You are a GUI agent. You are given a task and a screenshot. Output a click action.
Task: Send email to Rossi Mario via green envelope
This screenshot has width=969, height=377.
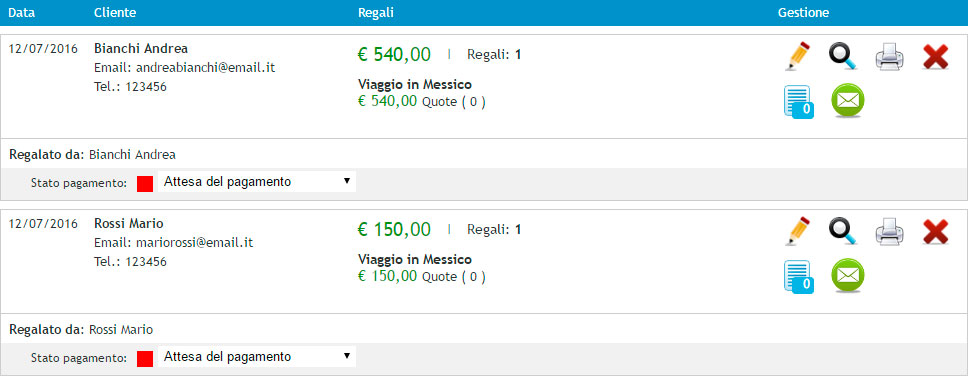(848, 276)
